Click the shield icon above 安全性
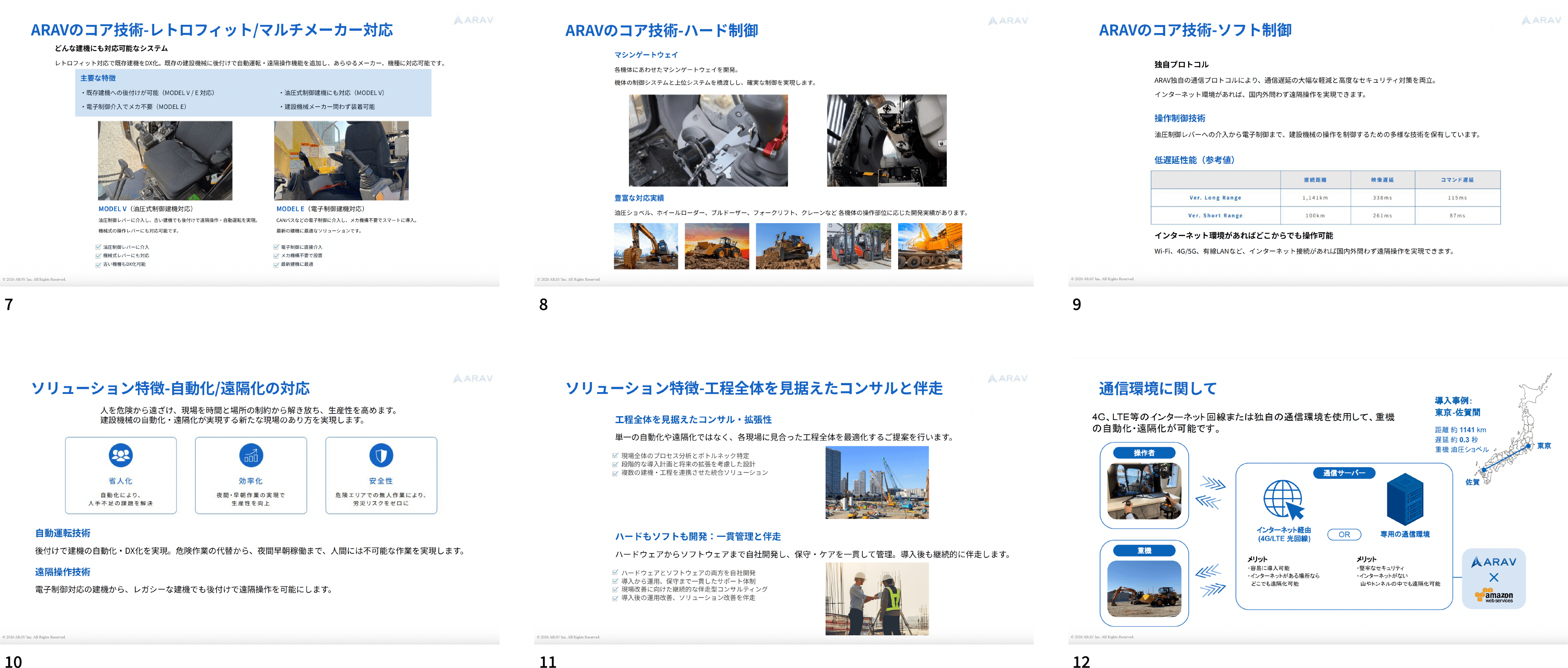The width and height of the screenshot is (1568, 668). (381, 455)
